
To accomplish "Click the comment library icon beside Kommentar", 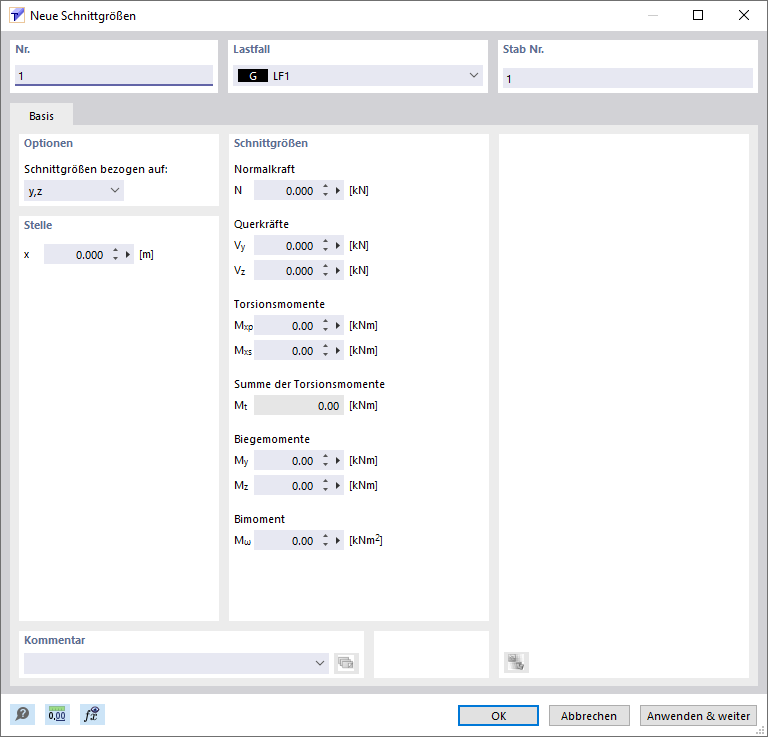I will tap(346, 663).
